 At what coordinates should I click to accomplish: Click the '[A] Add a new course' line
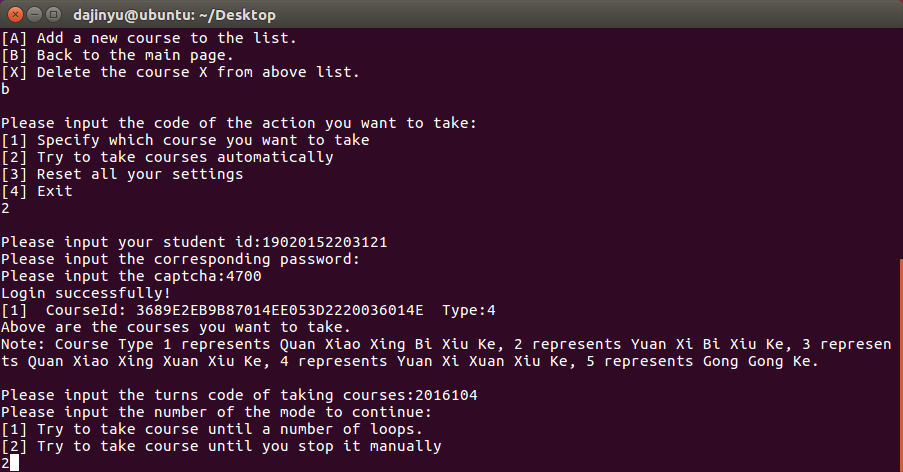(x=148, y=38)
